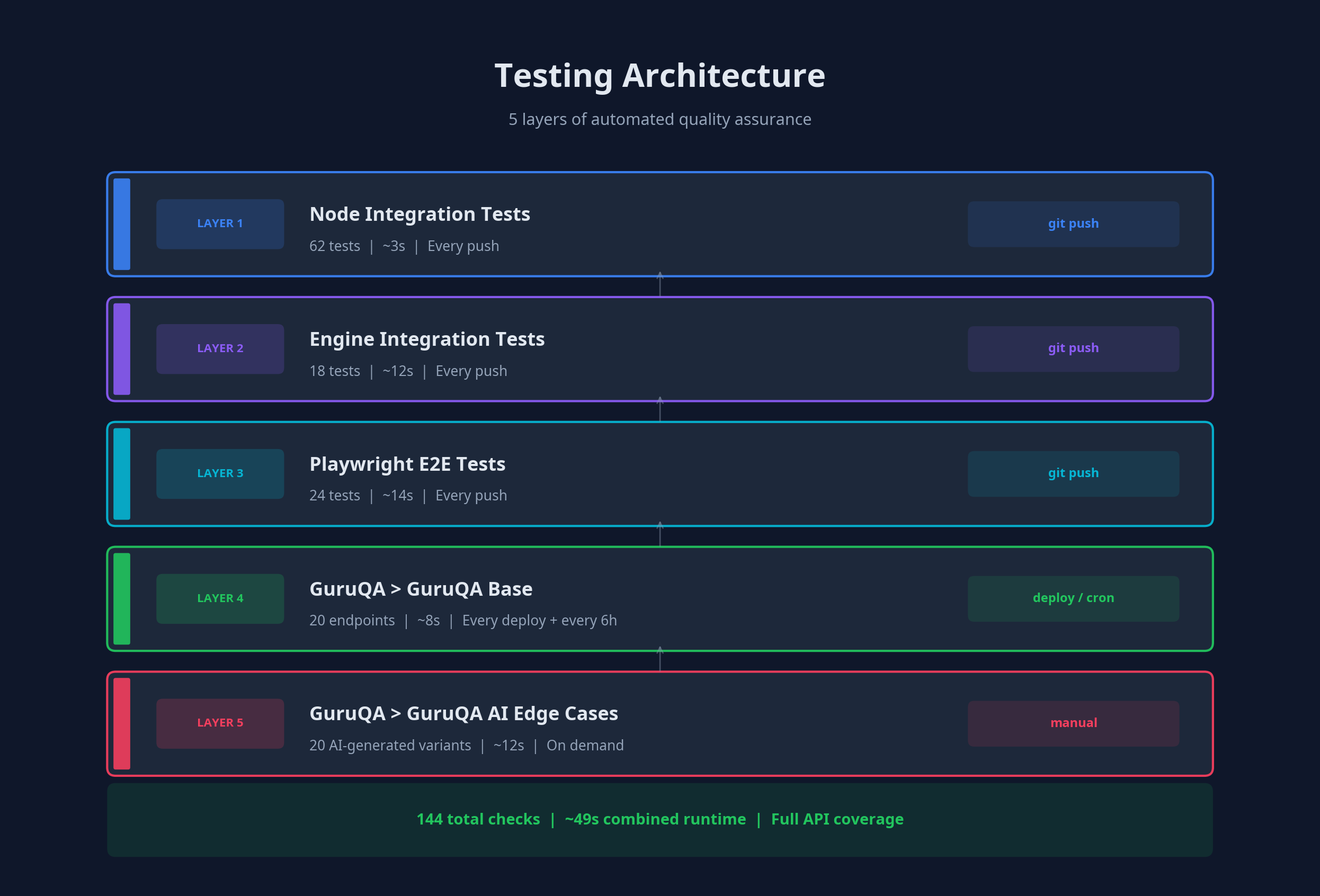Screen dimensions: 1320x896
Task: Click the Testing Architecture title
Action: [x=660, y=76]
